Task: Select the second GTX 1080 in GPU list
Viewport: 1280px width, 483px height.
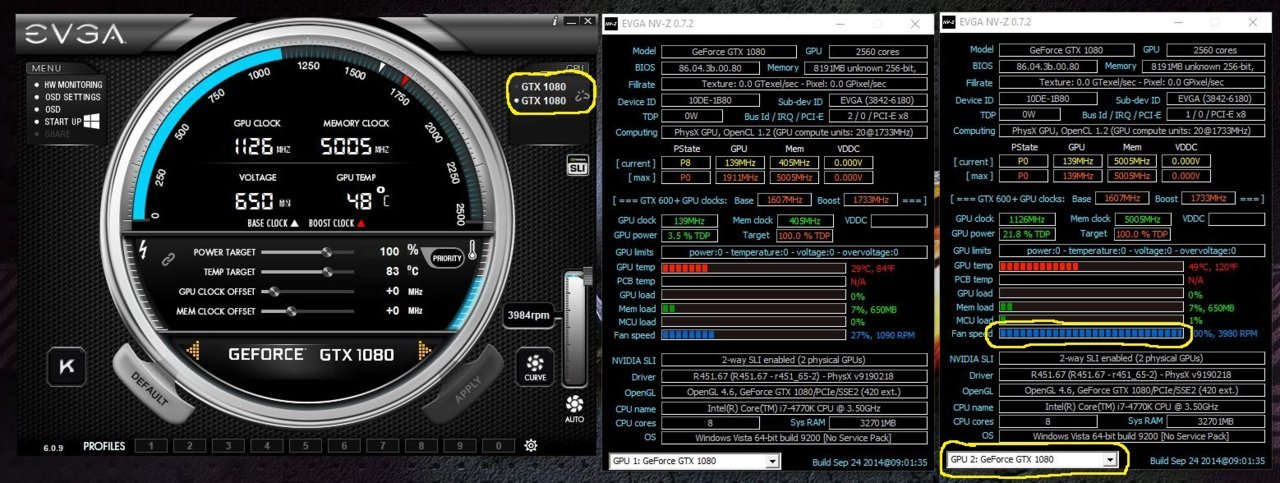Action: (x=543, y=100)
